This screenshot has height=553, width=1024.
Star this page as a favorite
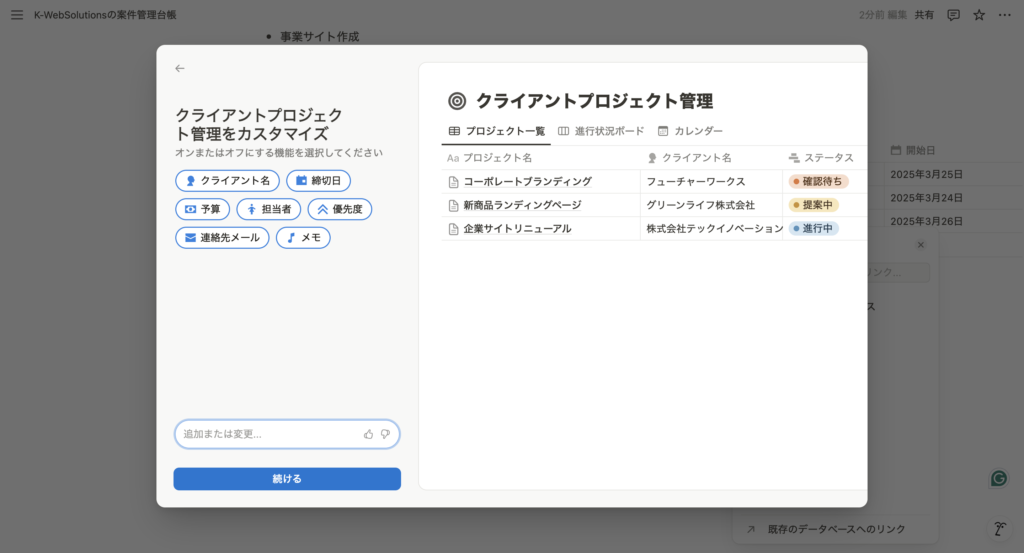coord(979,15)
